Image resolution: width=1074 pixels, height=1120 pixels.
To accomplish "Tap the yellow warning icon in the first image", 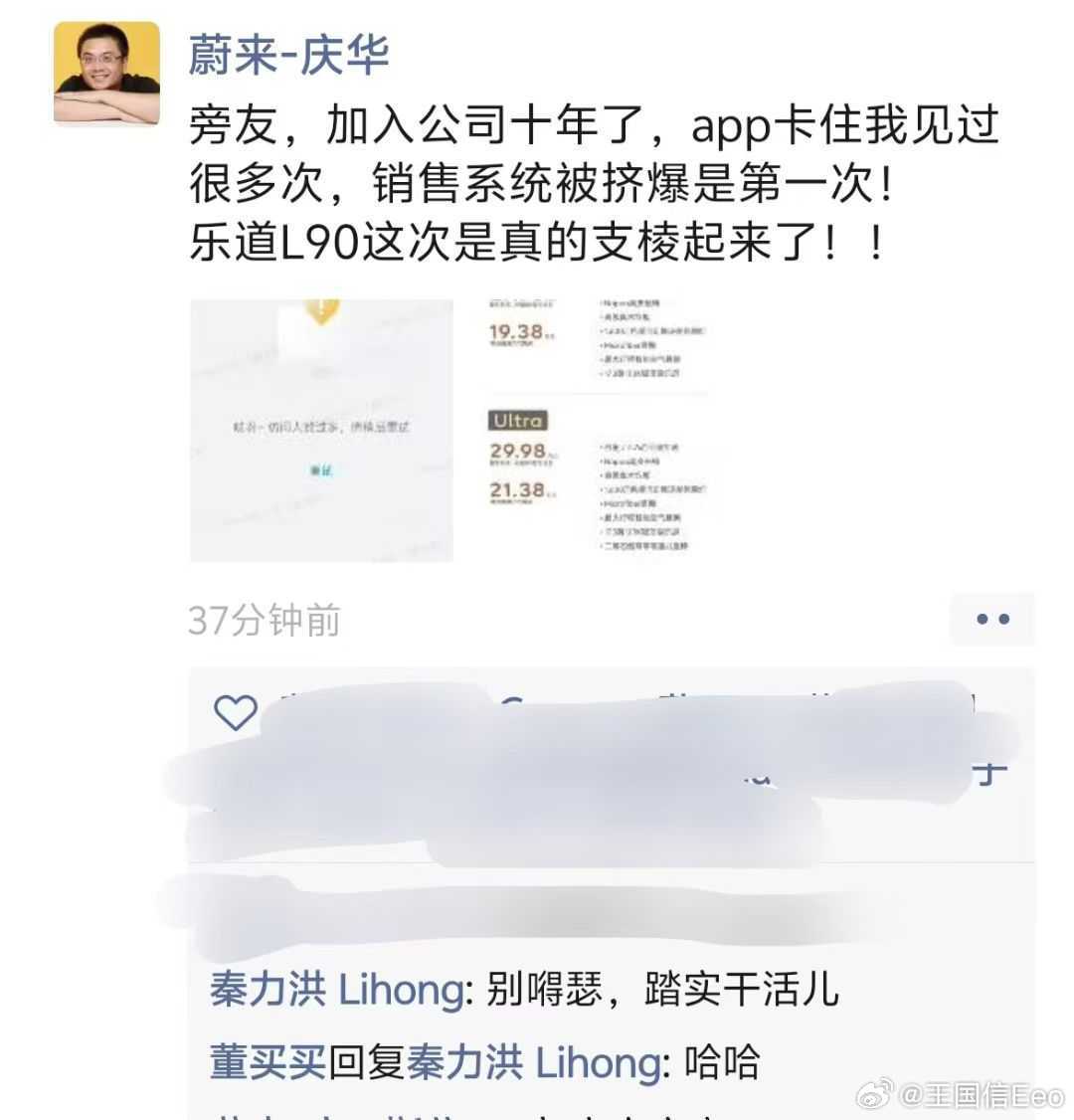I will click(x=321, y=311).
